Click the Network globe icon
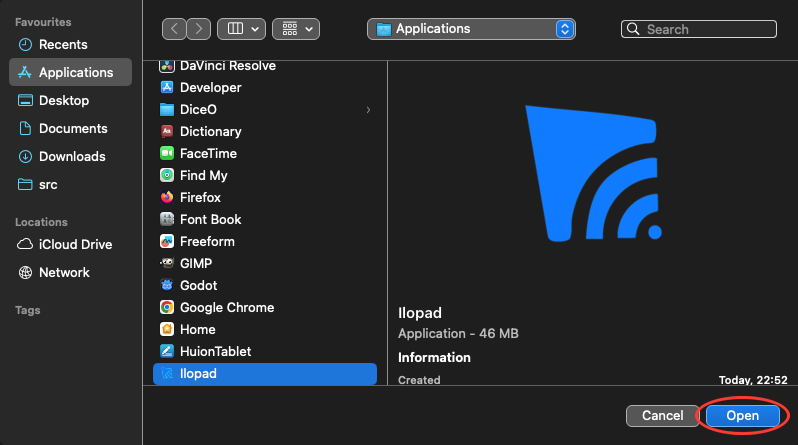The image size is (798, 445). click(x=25, y=272)
